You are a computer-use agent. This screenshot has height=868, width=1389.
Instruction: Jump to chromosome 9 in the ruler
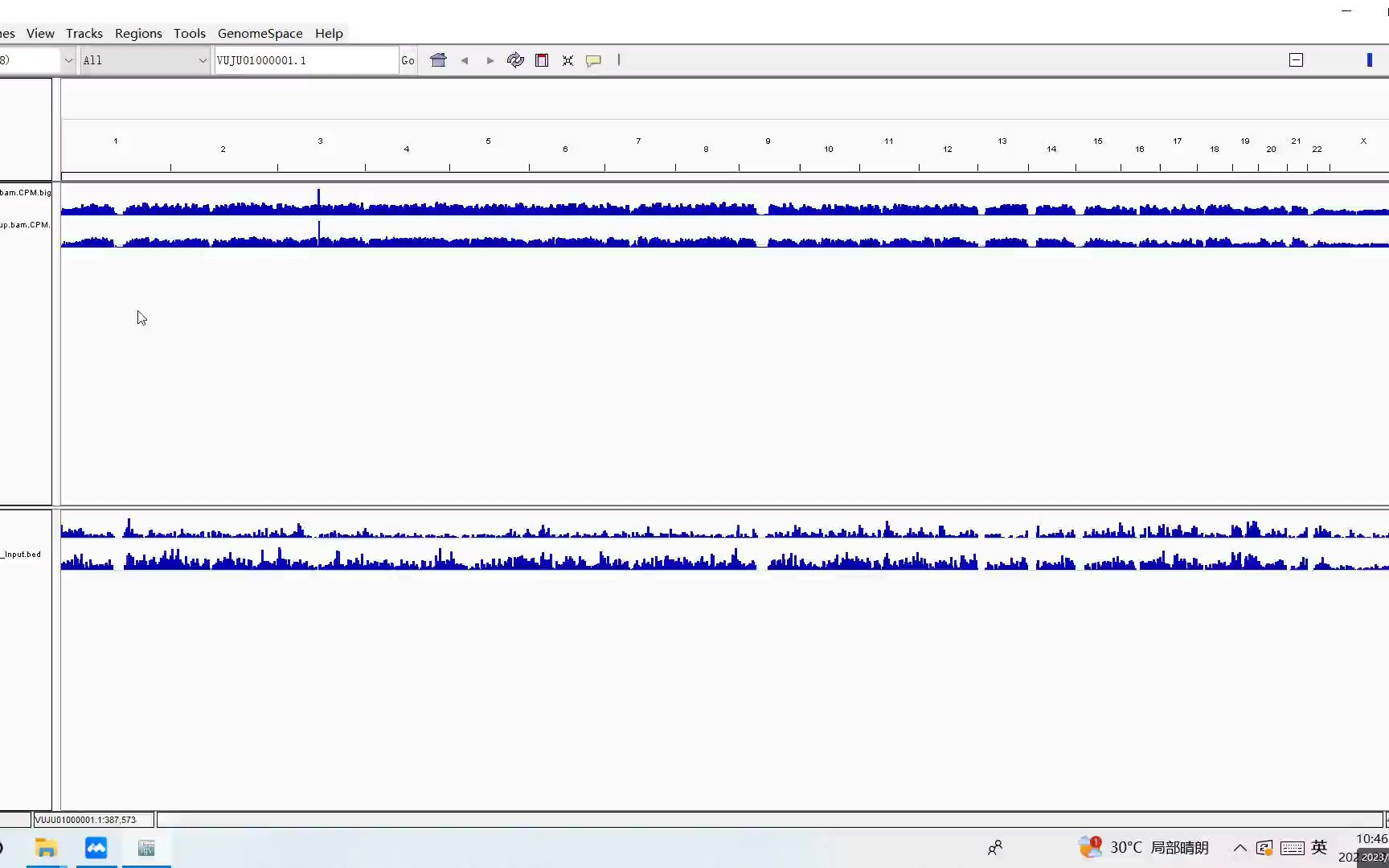pos(768,141)
